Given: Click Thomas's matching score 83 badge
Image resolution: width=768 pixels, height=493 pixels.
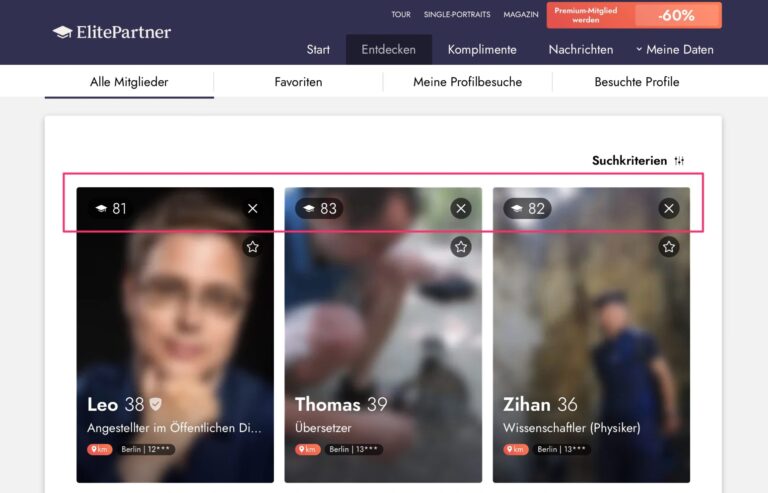Looking at the screenshot, I should click(x=320, y=208).
